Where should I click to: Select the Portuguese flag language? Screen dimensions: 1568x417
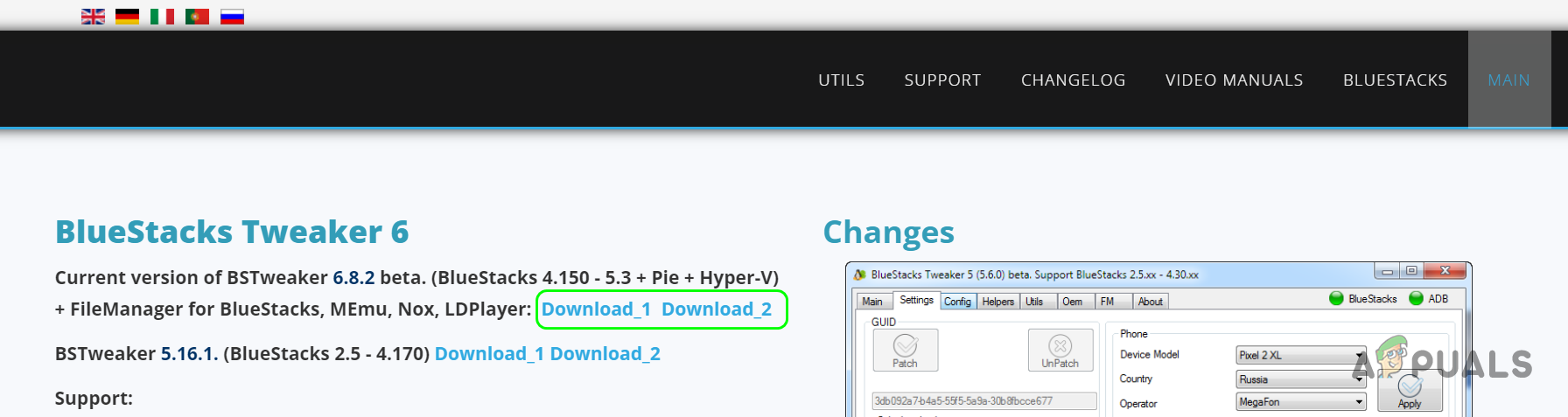tap(197, 17)
